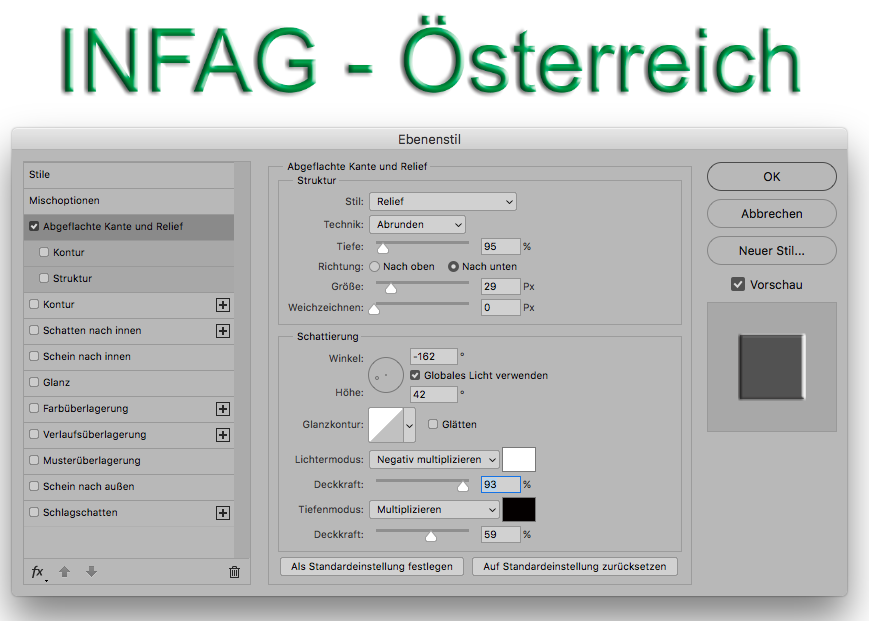Click plus icon beside Farbüberlagerung
The width and height of the screenshot is (869, 621).
(223, 409)
